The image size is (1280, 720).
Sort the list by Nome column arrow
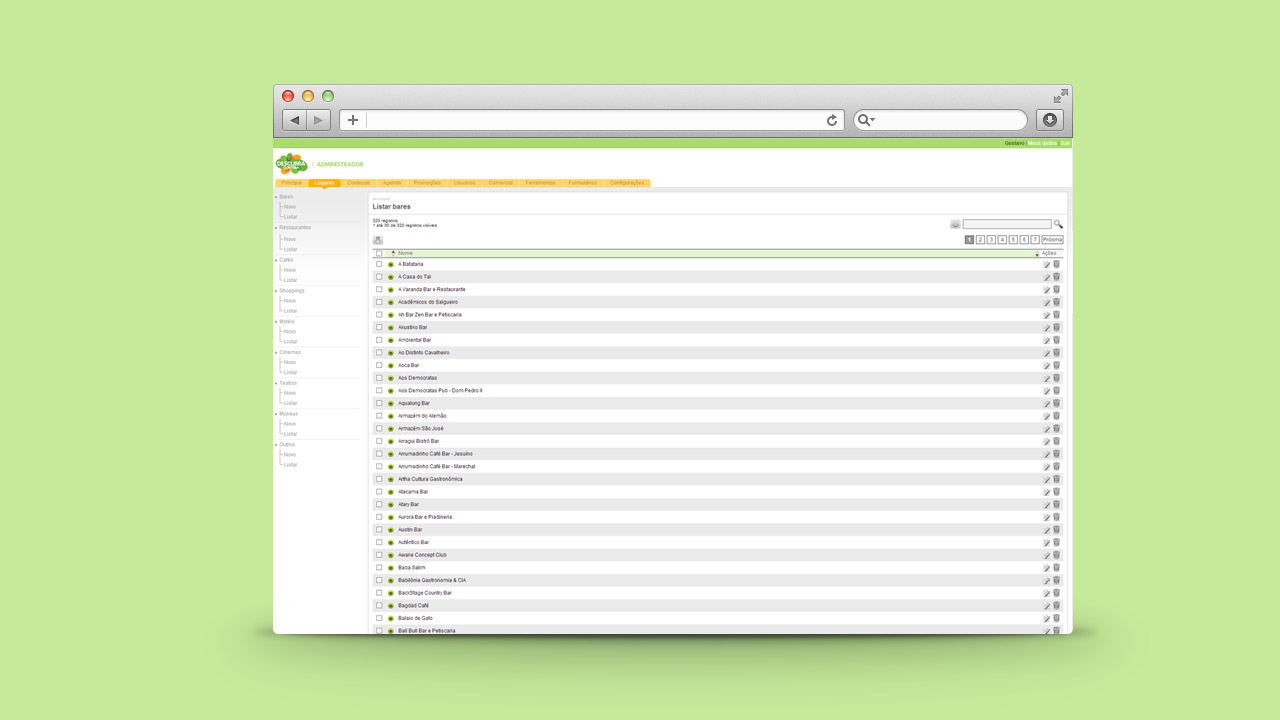pyautogui.click(x=393, y=253)
